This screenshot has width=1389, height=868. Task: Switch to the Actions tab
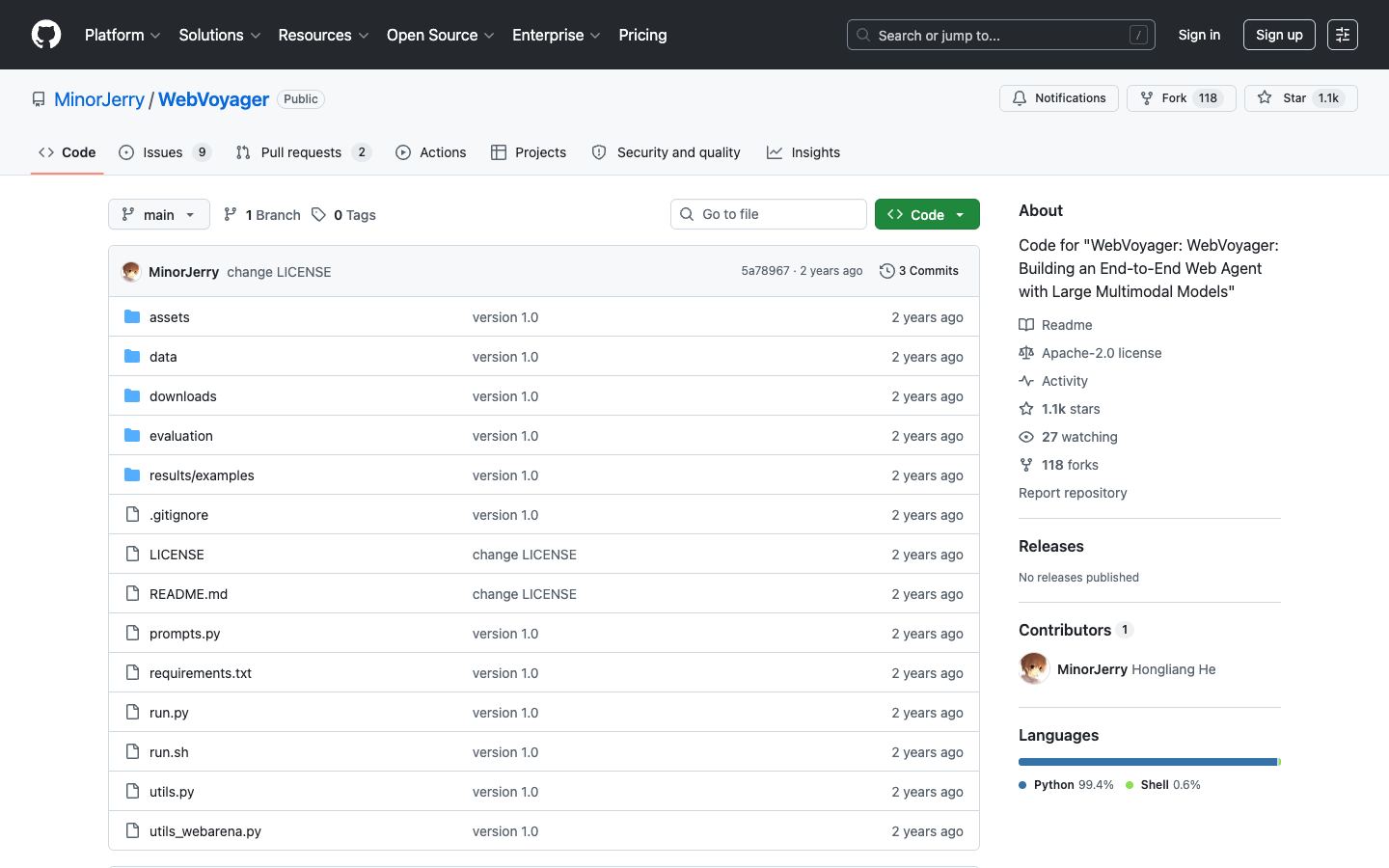tap(431, 152)
